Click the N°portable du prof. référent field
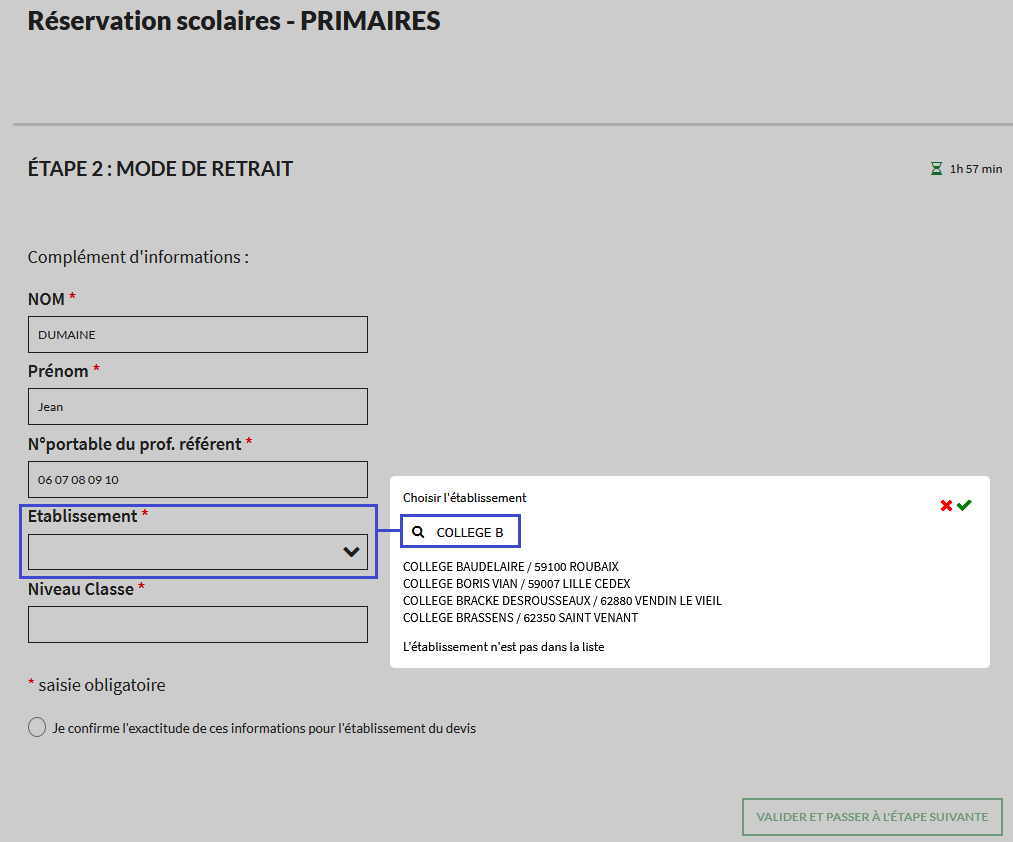The width and height of the screenshot is (1013, 842). tap(198, 479)
